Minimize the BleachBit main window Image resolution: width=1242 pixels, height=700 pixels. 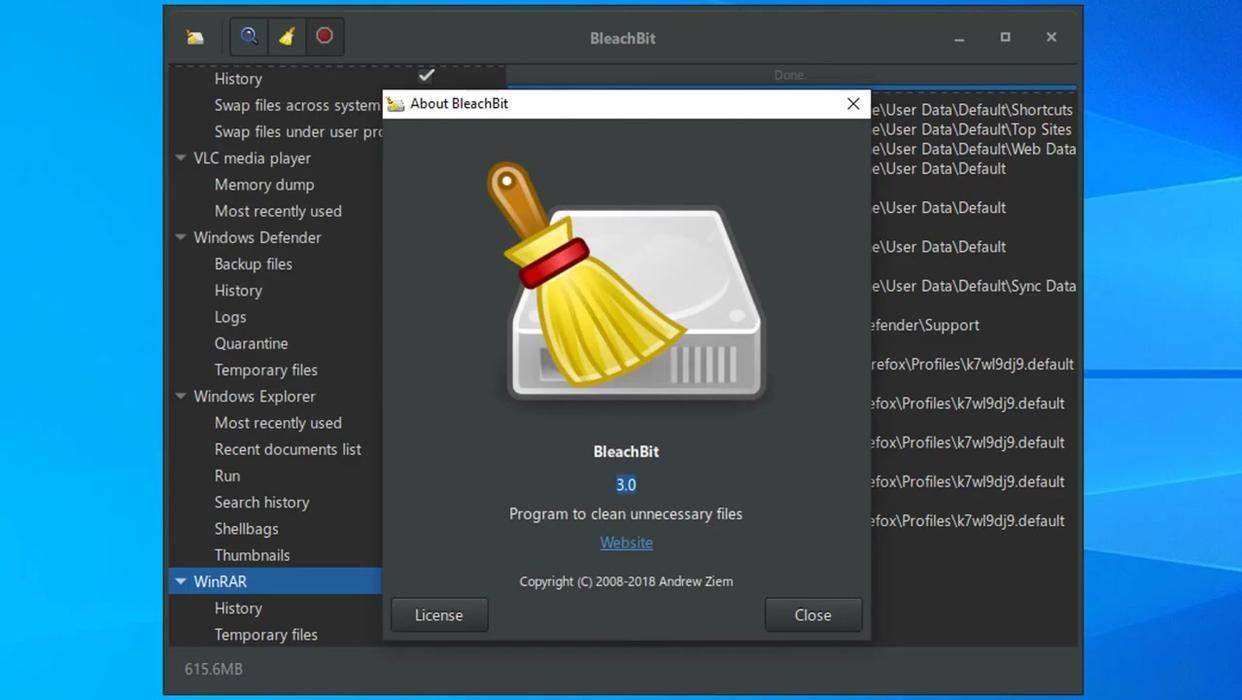click(959, 37)
